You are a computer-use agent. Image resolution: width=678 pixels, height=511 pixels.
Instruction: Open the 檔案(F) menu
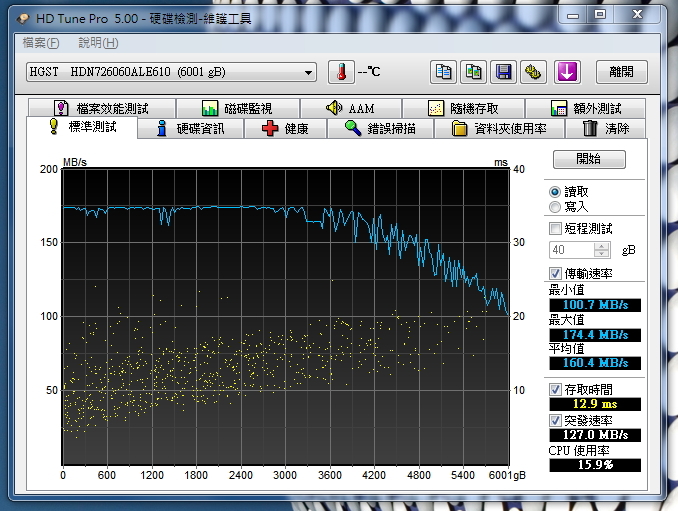(41, 43)
